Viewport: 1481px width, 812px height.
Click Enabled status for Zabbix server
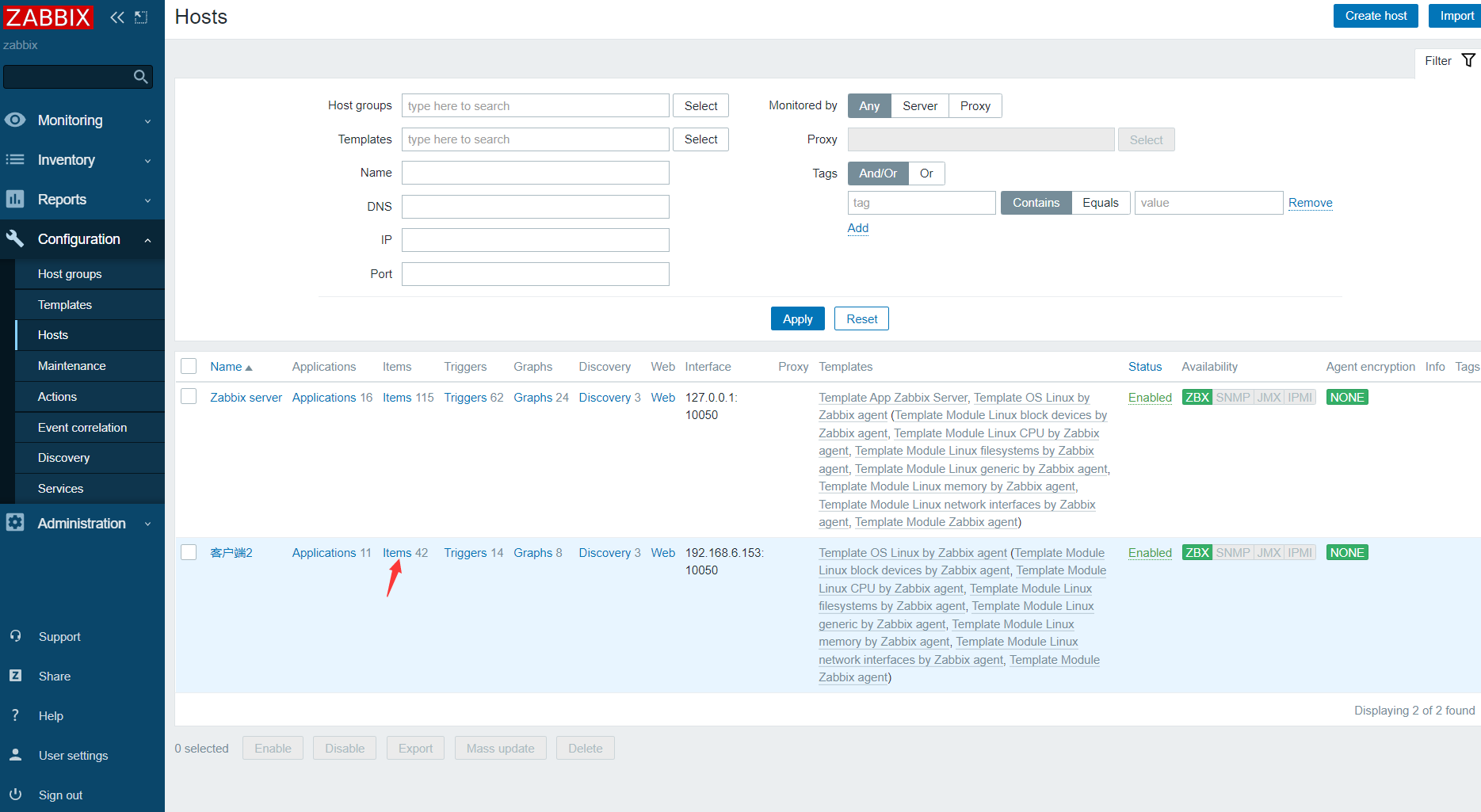pos(1150,397)
